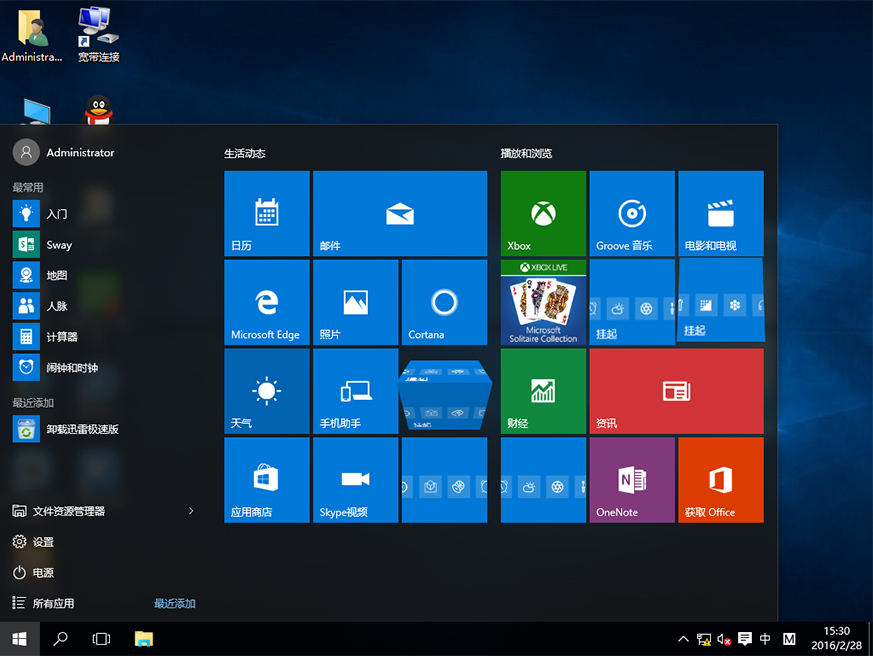873x656 pixels.
Task: Launch Skype 视频 tile
Action: (x=355, y=480)
